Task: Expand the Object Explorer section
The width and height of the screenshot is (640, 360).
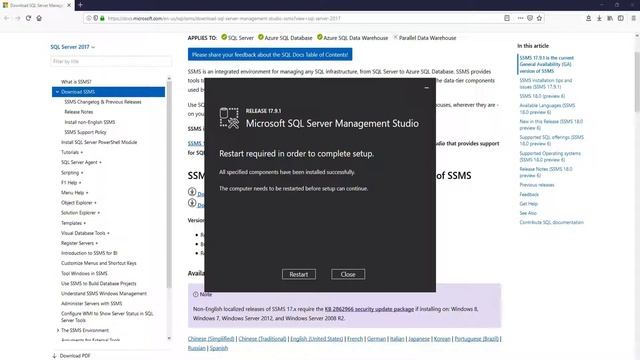Action: click(79, 203)
